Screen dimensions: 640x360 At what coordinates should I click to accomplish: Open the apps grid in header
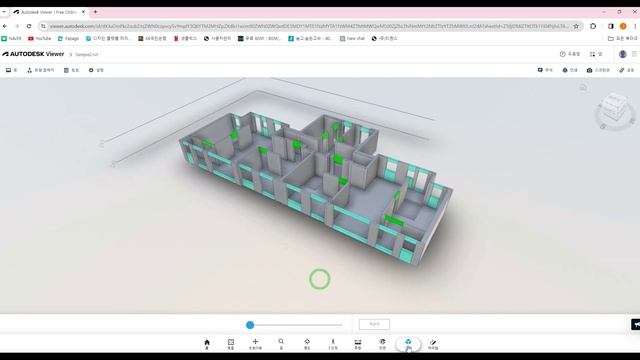(596, 54)
